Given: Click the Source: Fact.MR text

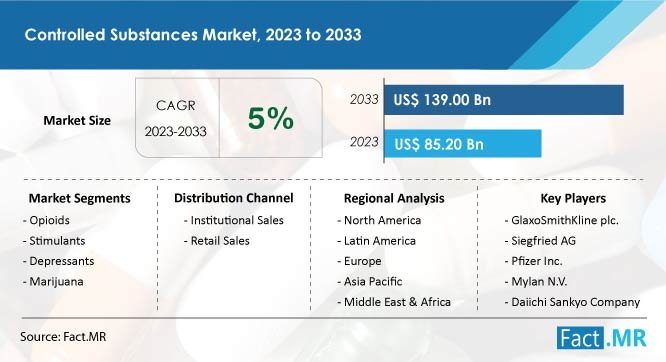Looking at the screenshot, I should point(63,337).
